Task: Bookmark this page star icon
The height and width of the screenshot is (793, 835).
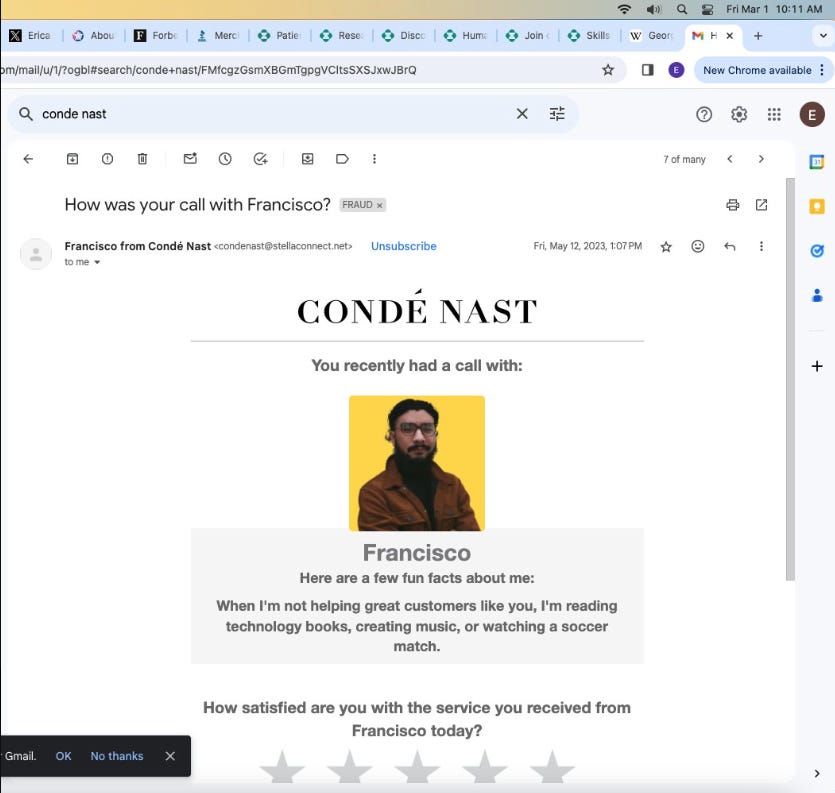Action: coord(608,70)
